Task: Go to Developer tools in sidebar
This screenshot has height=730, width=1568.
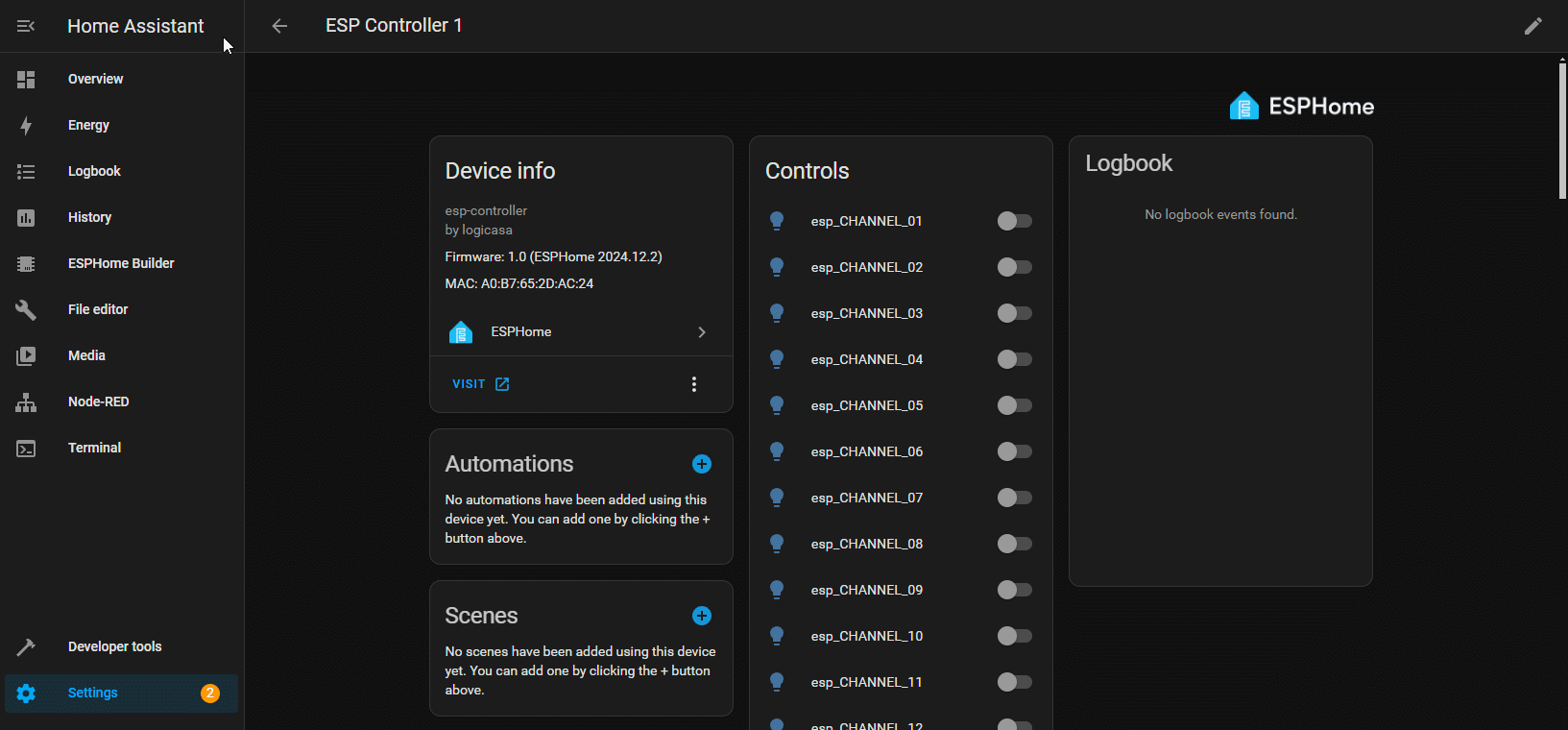Action: [114, 646]
